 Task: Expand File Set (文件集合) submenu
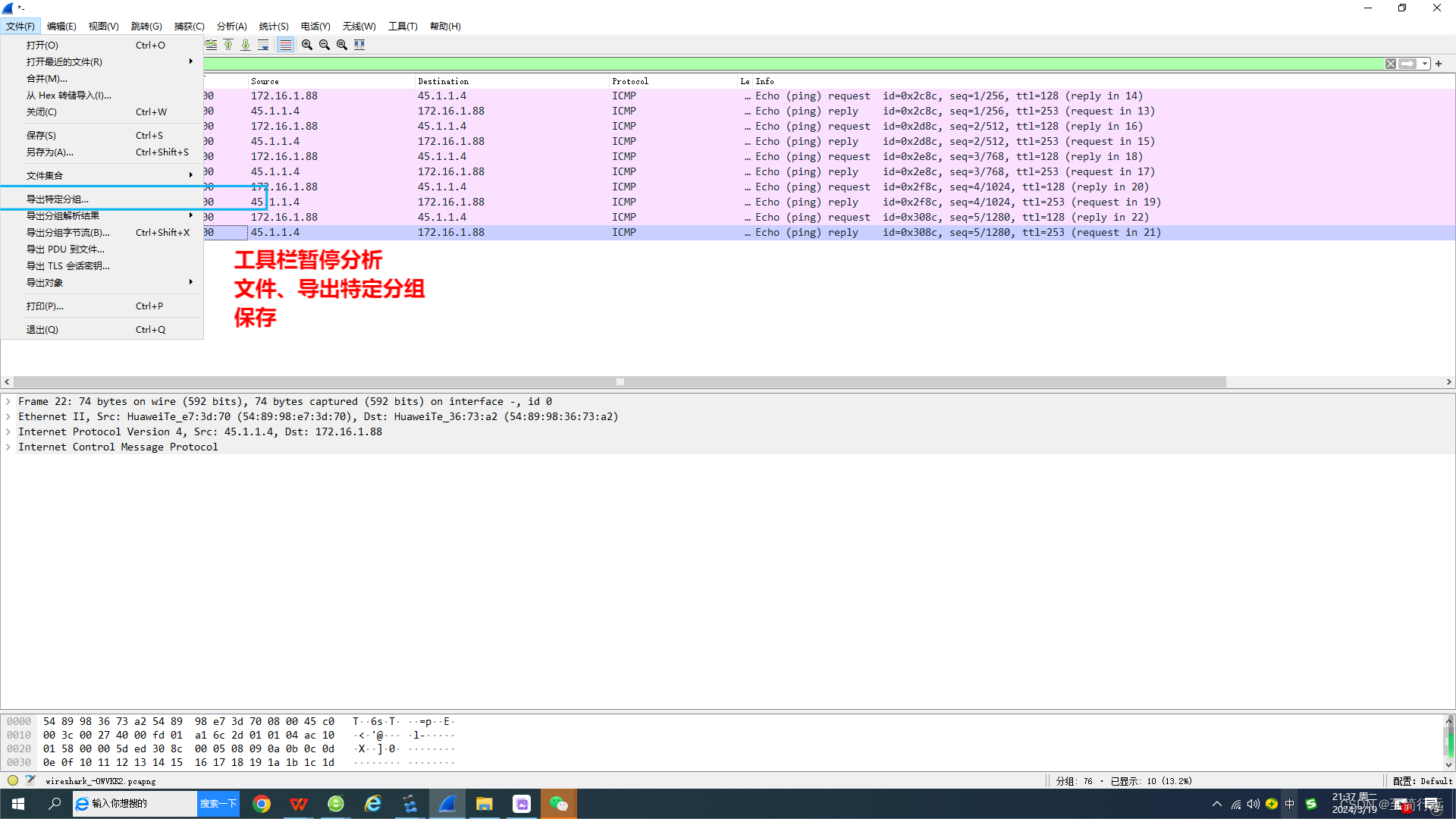coord(102,175)
